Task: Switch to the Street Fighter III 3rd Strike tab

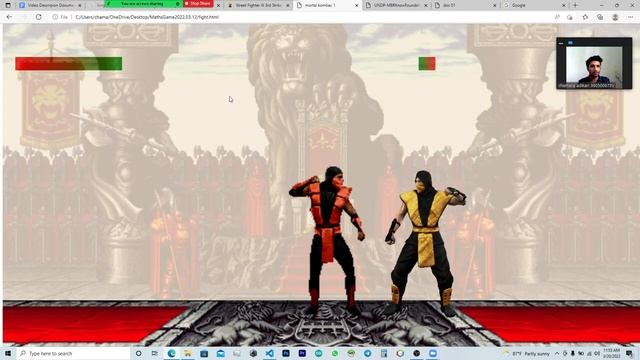Action: [258, 5]
